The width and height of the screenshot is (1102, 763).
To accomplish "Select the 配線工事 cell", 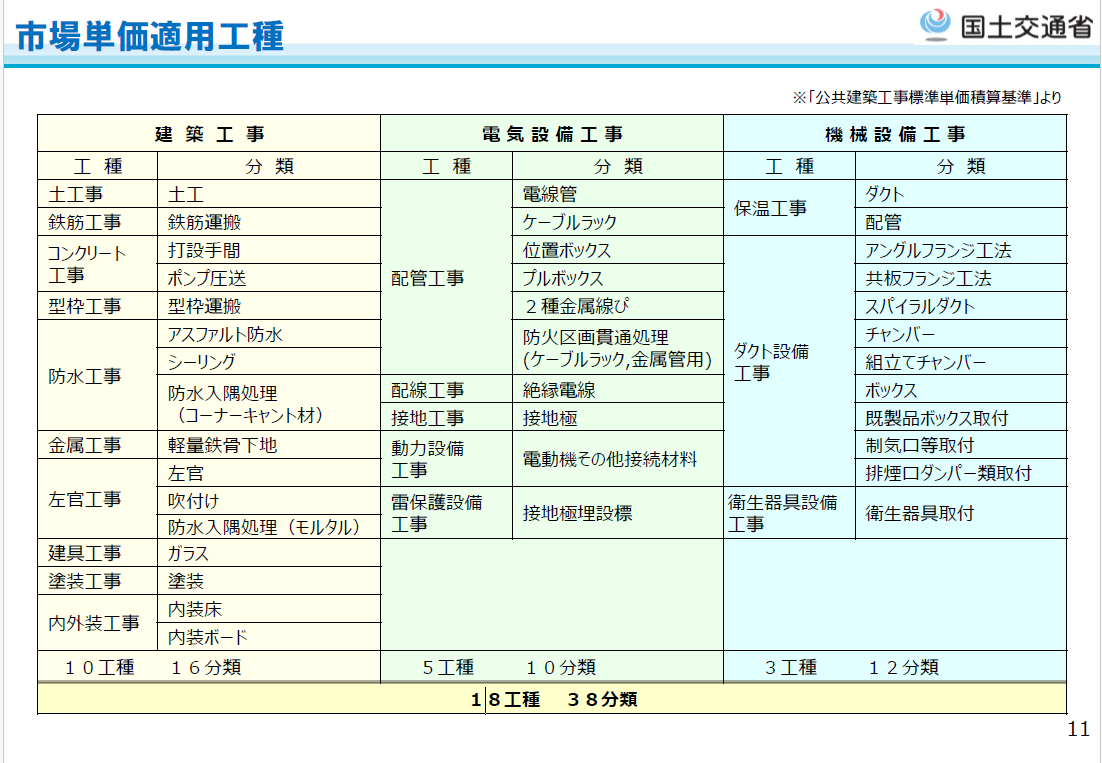I will coord(446,389).
